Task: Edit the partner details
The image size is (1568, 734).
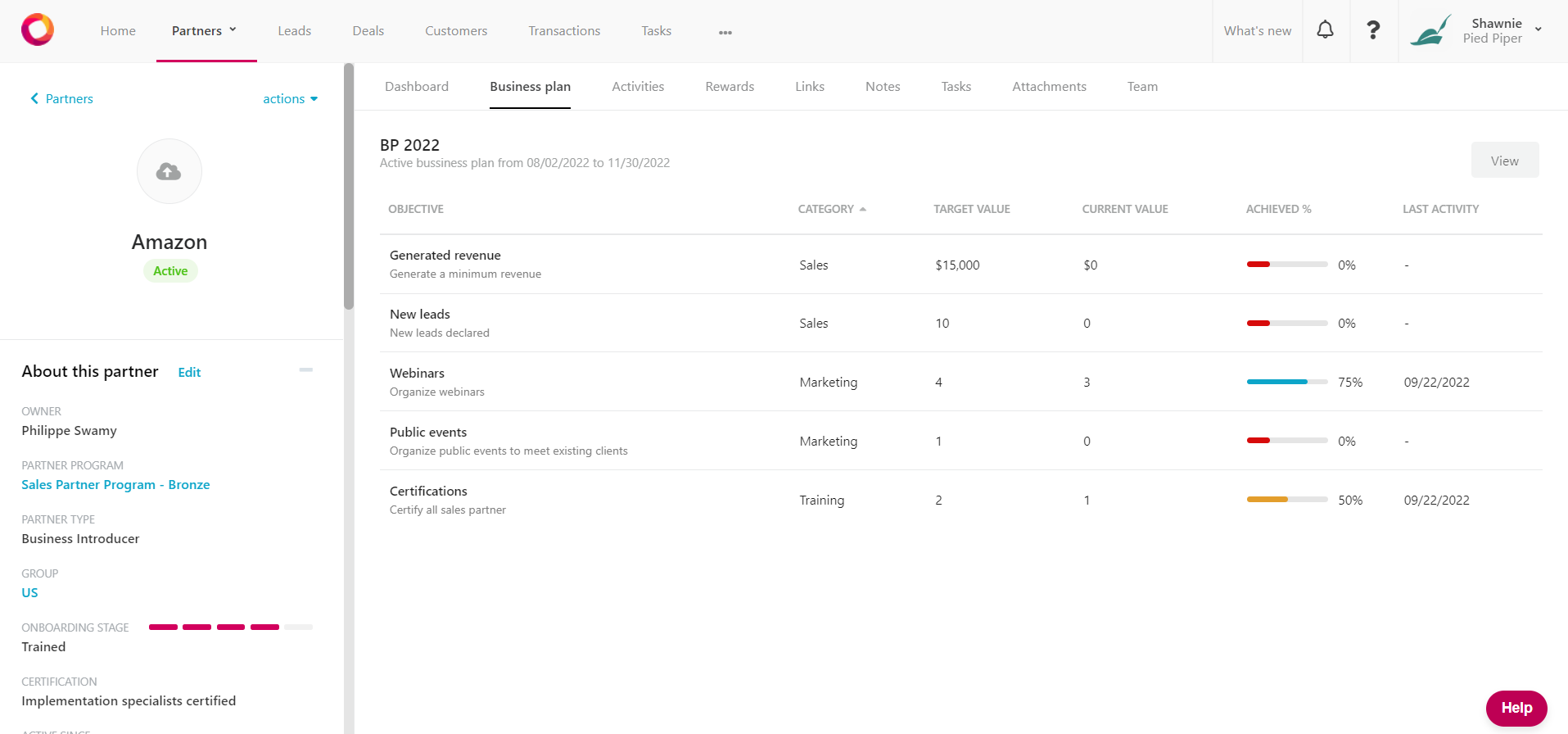Action: click(x=189, y=372)
